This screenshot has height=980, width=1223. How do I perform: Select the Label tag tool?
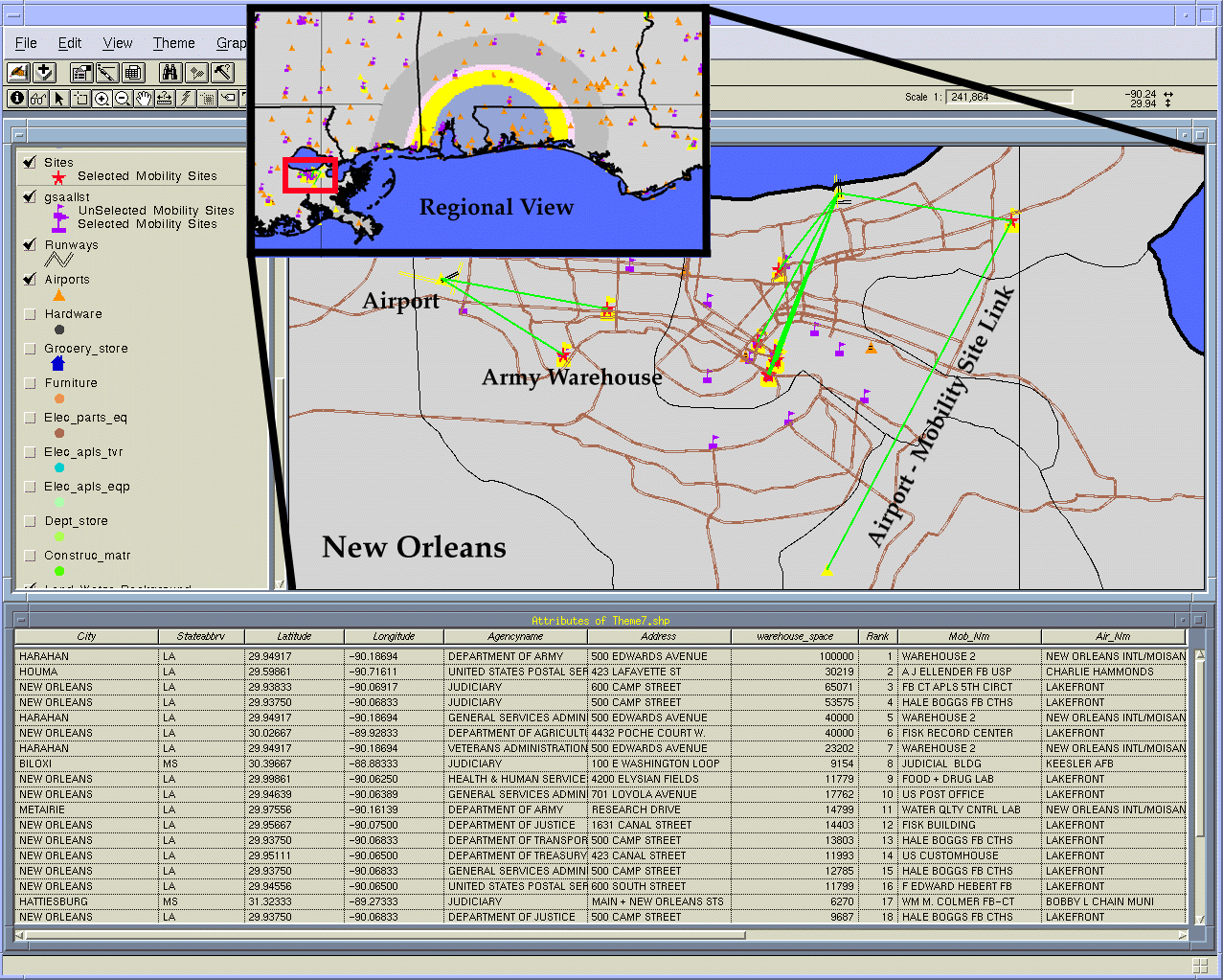point(228,98)
